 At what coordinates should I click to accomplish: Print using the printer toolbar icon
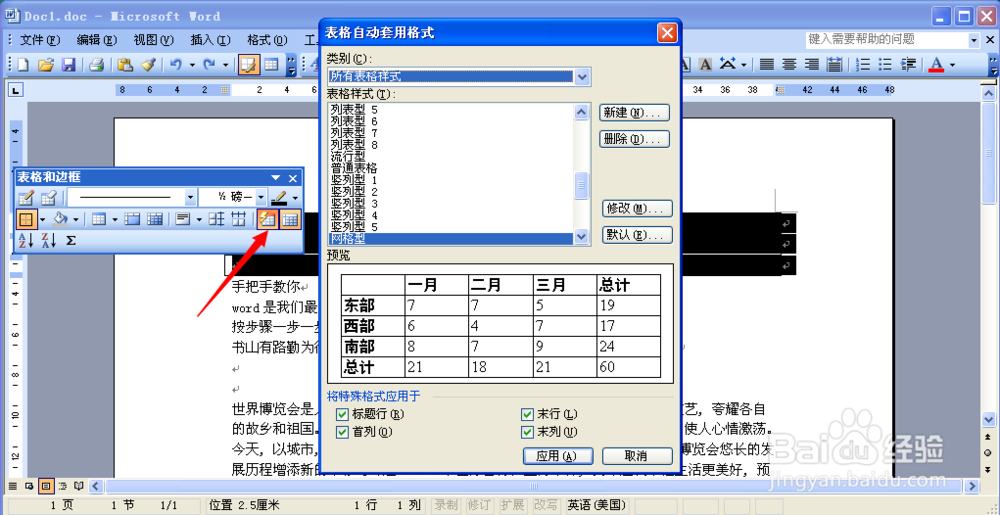pos(96,64)
